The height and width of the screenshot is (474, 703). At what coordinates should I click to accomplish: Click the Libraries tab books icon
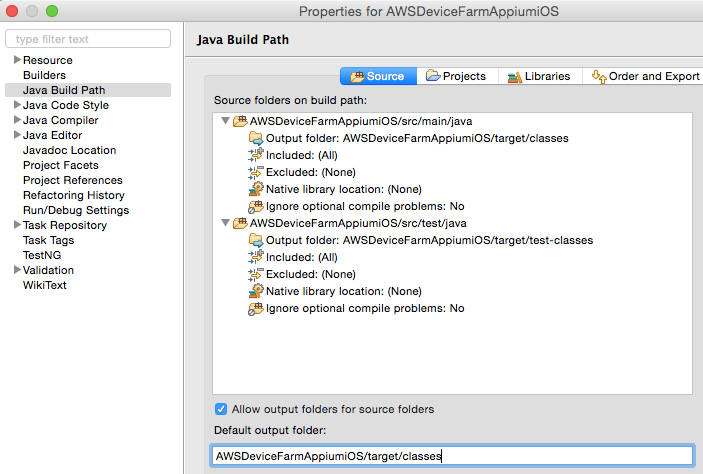pyautogui.click(x=515, y=77)
